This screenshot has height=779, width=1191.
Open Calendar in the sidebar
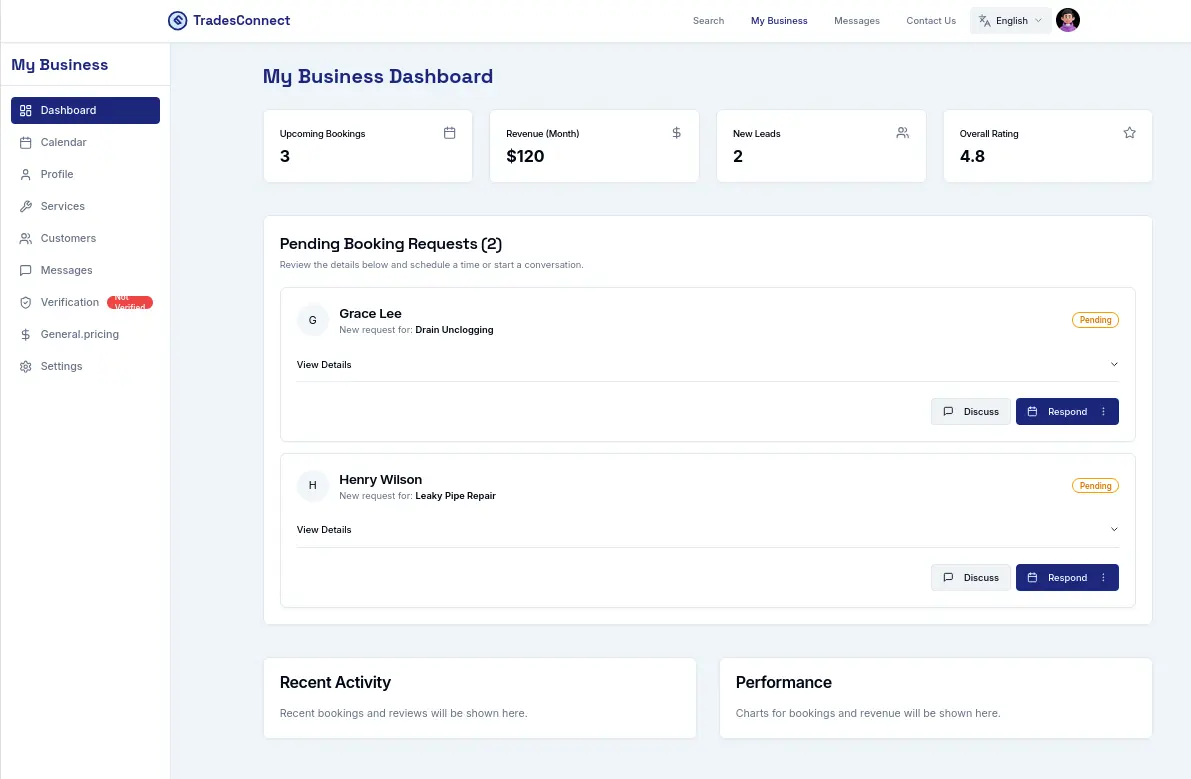coord(63,143)
